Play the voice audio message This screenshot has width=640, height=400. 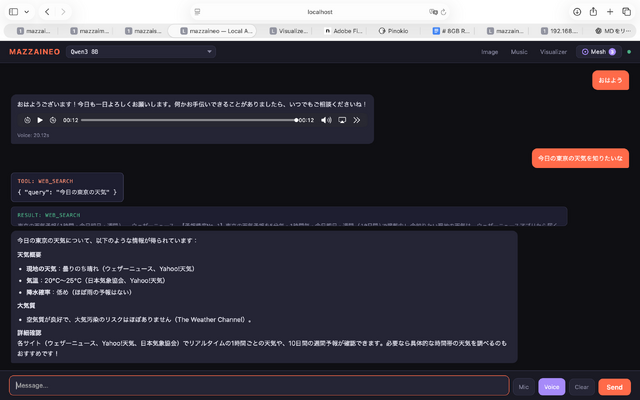pyautogui.click(x=40, y=120)
